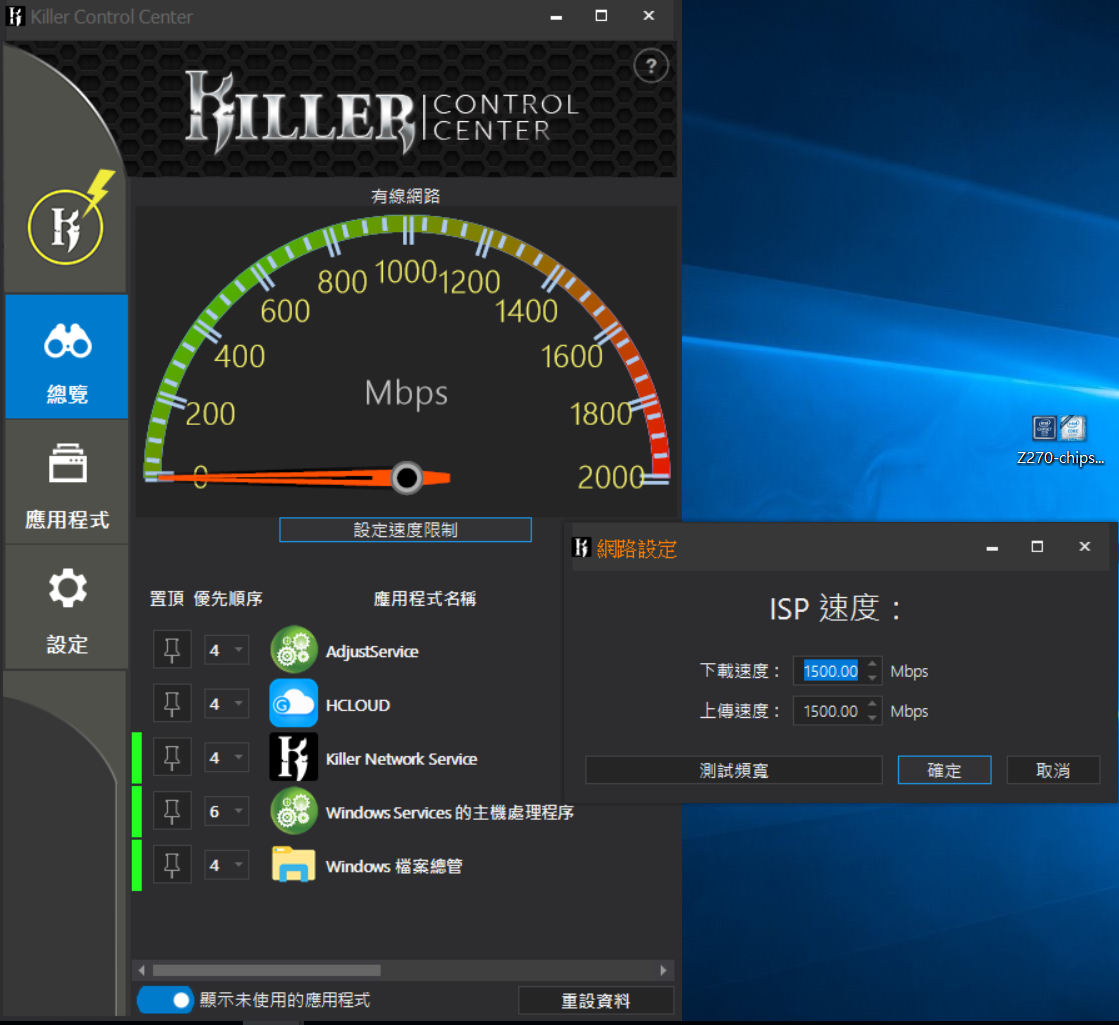Pin Windows 檔案總管 to top

tap(172, 865)
